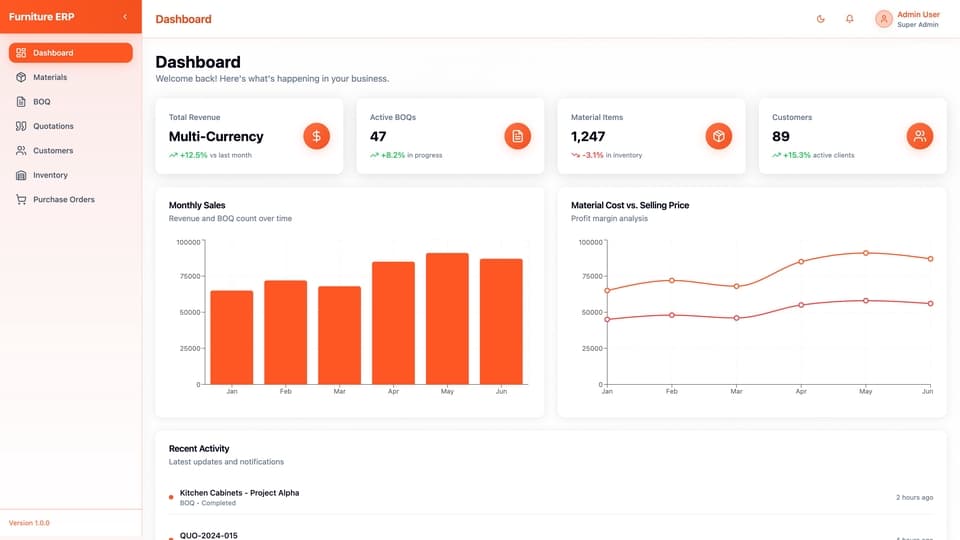Open Materials in the sidebar
960x540 pixels.
click(70, 77)
